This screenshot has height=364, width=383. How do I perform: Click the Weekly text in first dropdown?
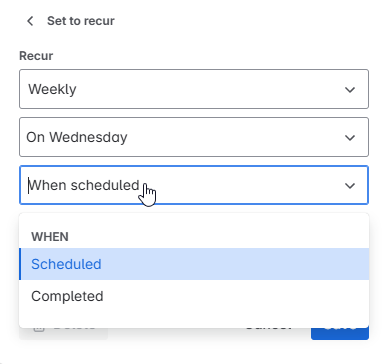pyautogui.click(x=52, y=89)
